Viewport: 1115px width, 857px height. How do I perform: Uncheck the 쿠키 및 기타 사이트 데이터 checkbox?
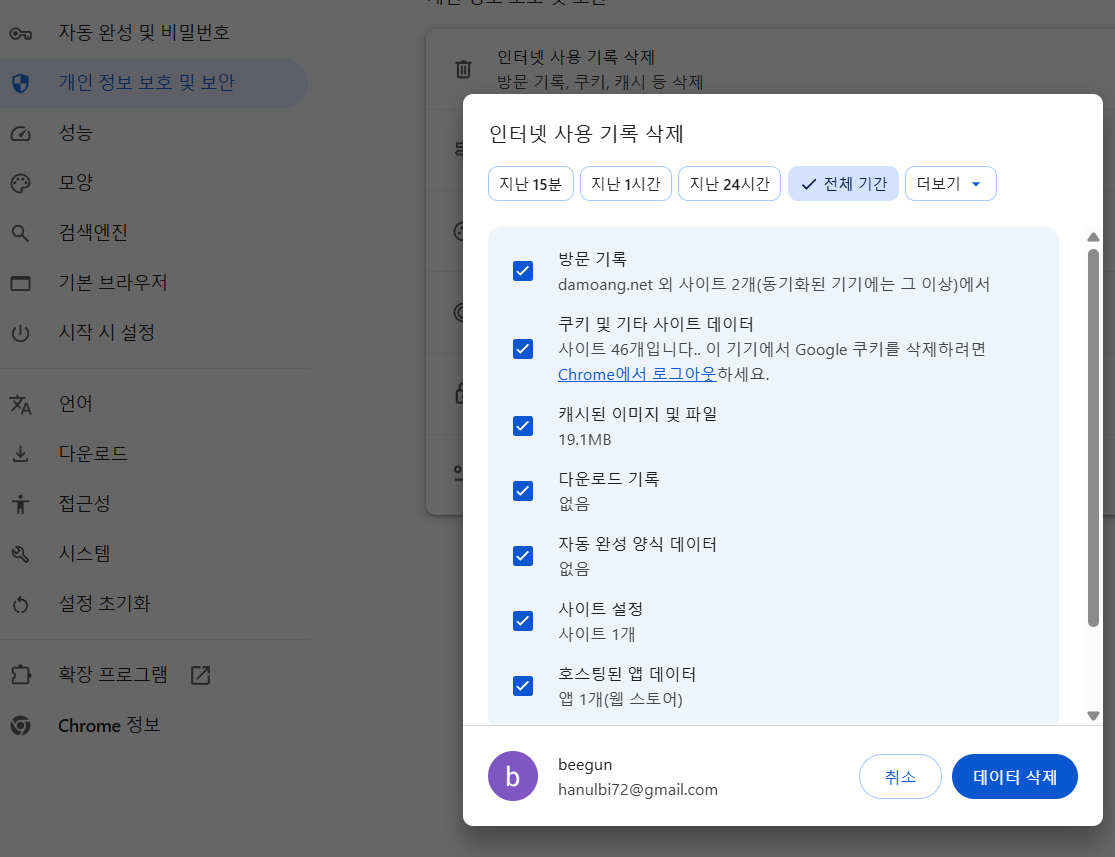point(523,348)
